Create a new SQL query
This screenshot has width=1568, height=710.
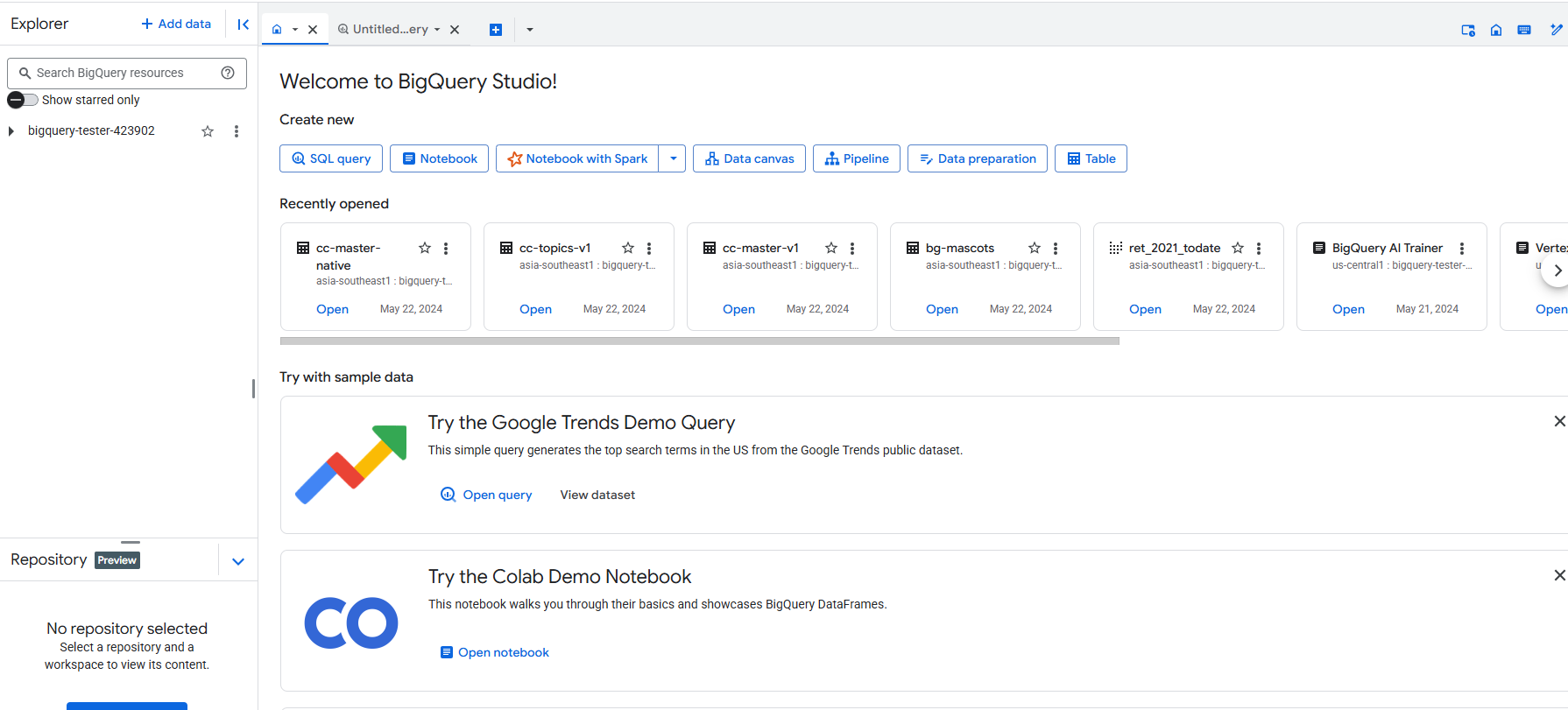pos(331,158)
